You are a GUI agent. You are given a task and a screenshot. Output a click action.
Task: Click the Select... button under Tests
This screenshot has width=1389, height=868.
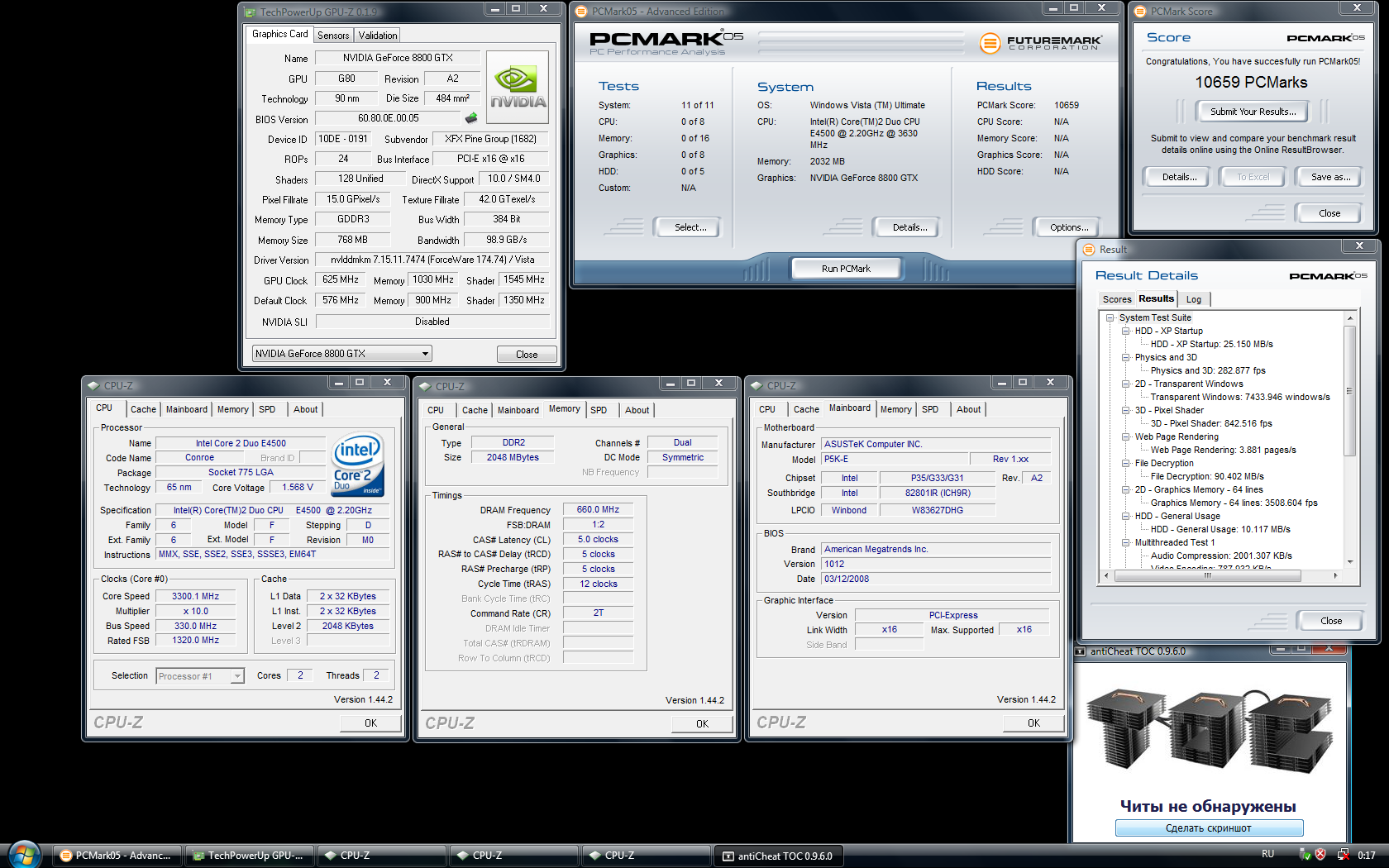687,227
